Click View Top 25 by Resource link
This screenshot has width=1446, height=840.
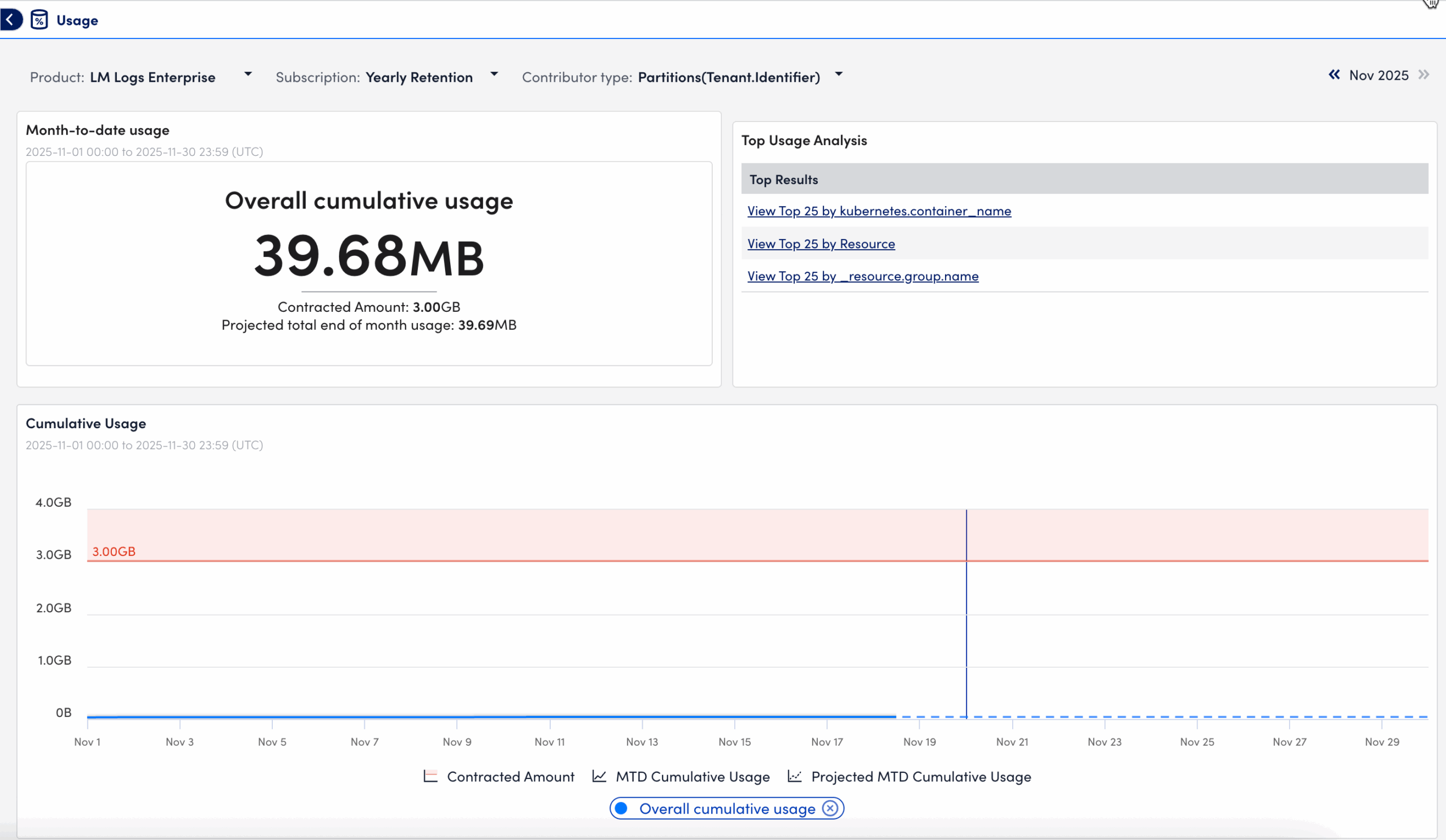pos(821,243)
